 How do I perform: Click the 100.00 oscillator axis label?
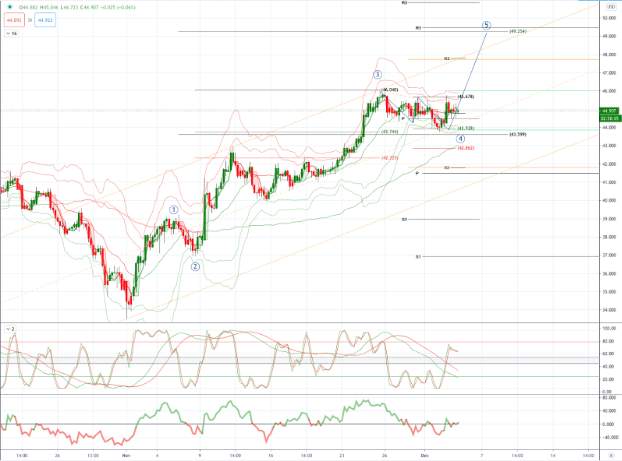click(x=609, y=328)
